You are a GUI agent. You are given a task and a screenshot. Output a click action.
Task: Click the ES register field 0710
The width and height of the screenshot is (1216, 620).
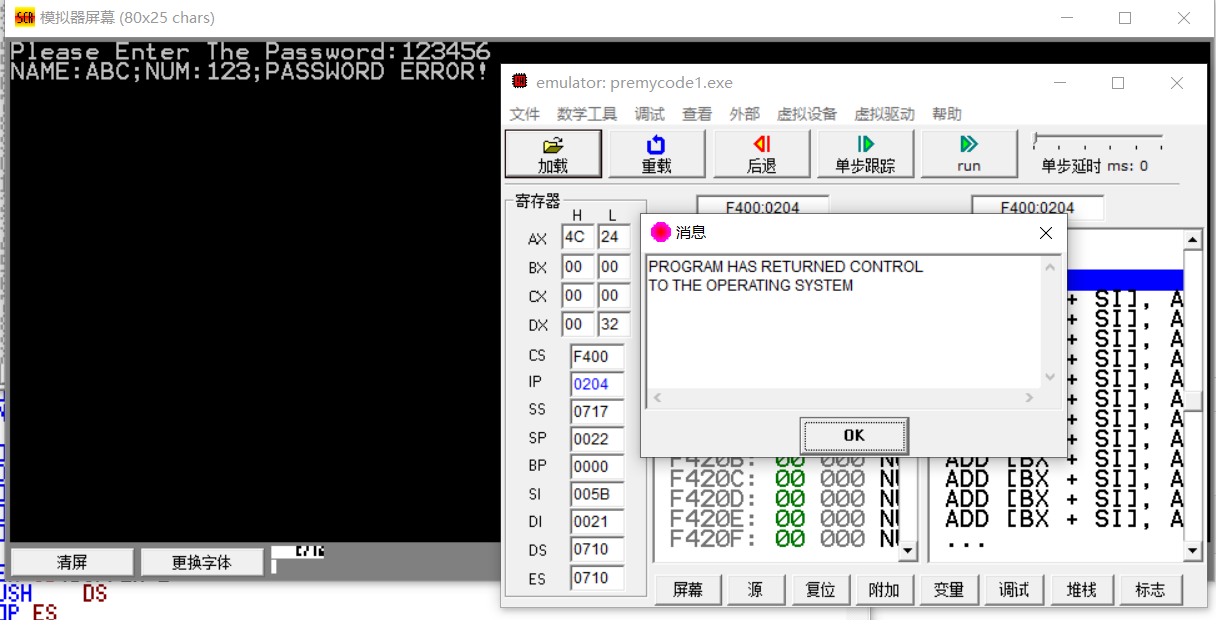point(597,578)
